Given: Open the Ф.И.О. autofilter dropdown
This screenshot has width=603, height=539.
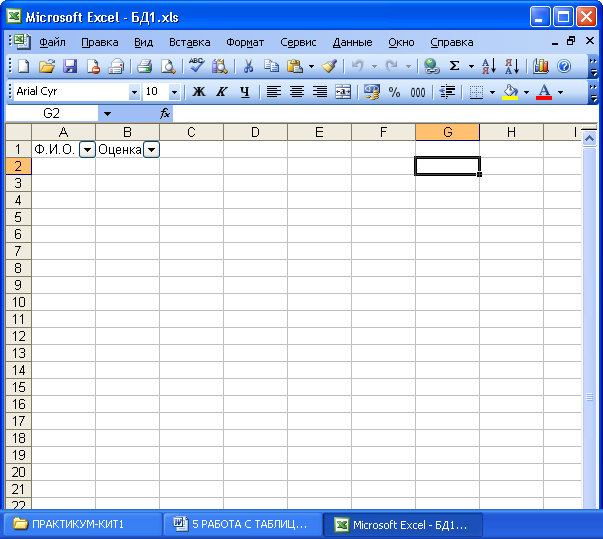Looking at the screenshot, I should coord(88,150).
